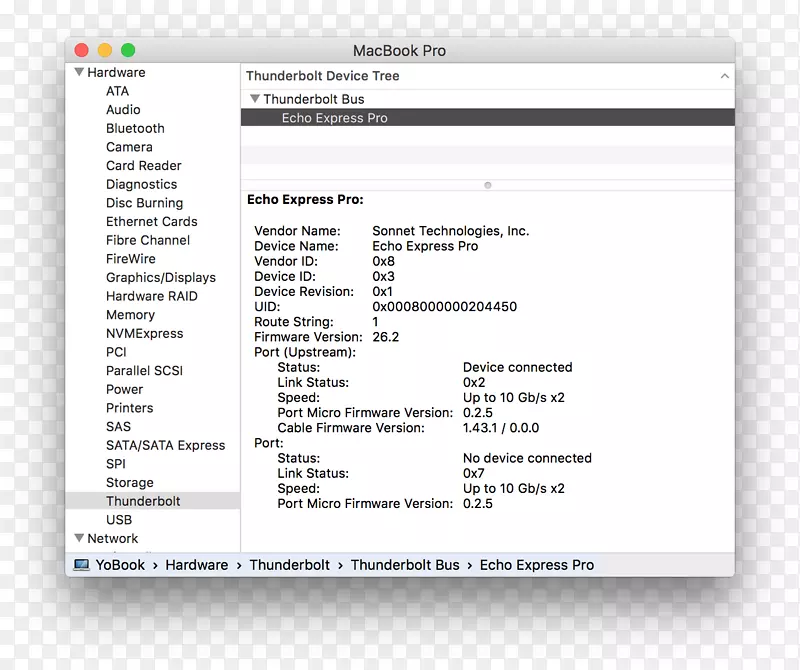Navigate to Hardware via breadcrumb
Viewport: 800px width, 670px height.
click(x=196, y=564)
